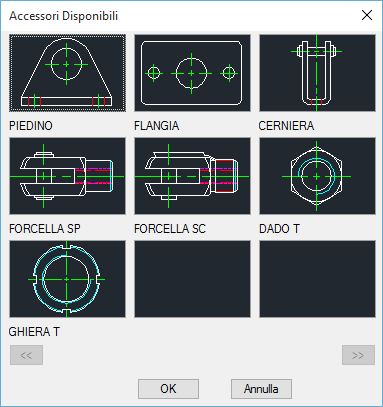This screenshot has height=407, width=383.
Task: Select the FORCELLA SC fork preview
Action: coord(192,176)
